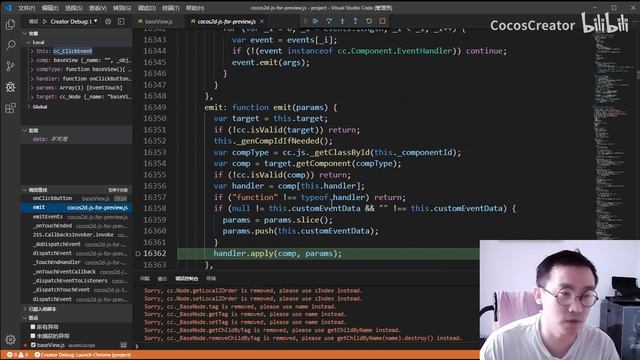Screen dimensions: 640x360
Task: Toggle the 所有异常 breakpoint checkbox
Action: click(33, 327)
